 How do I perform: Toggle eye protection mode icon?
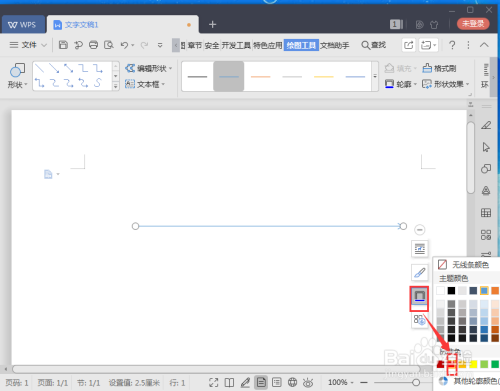tap(308, 382)
